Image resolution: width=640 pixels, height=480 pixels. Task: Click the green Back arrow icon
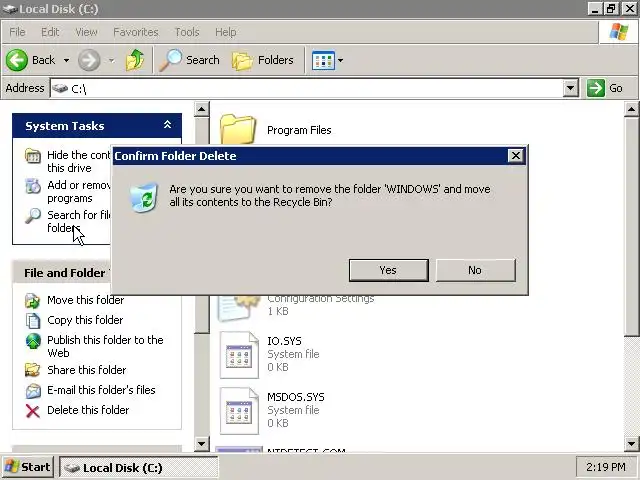pos(17,60)
